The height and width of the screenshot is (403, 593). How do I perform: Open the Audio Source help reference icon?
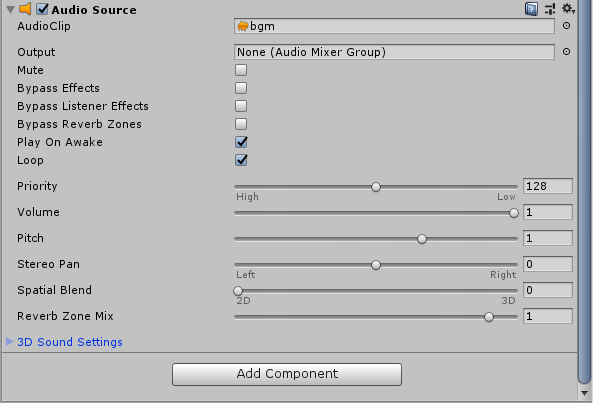coord(531,9)
